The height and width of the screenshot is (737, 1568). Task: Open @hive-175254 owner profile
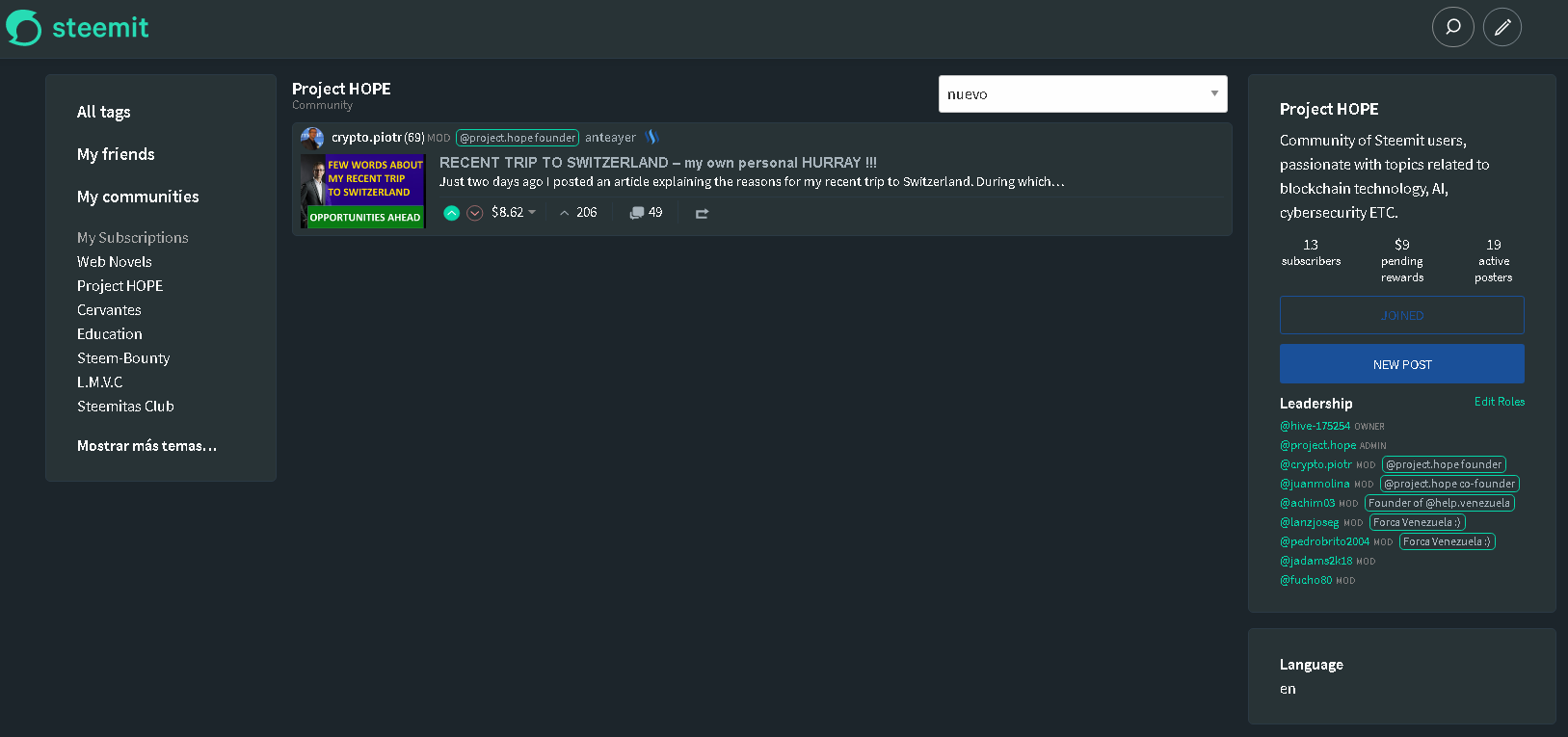pos(1315,426)
